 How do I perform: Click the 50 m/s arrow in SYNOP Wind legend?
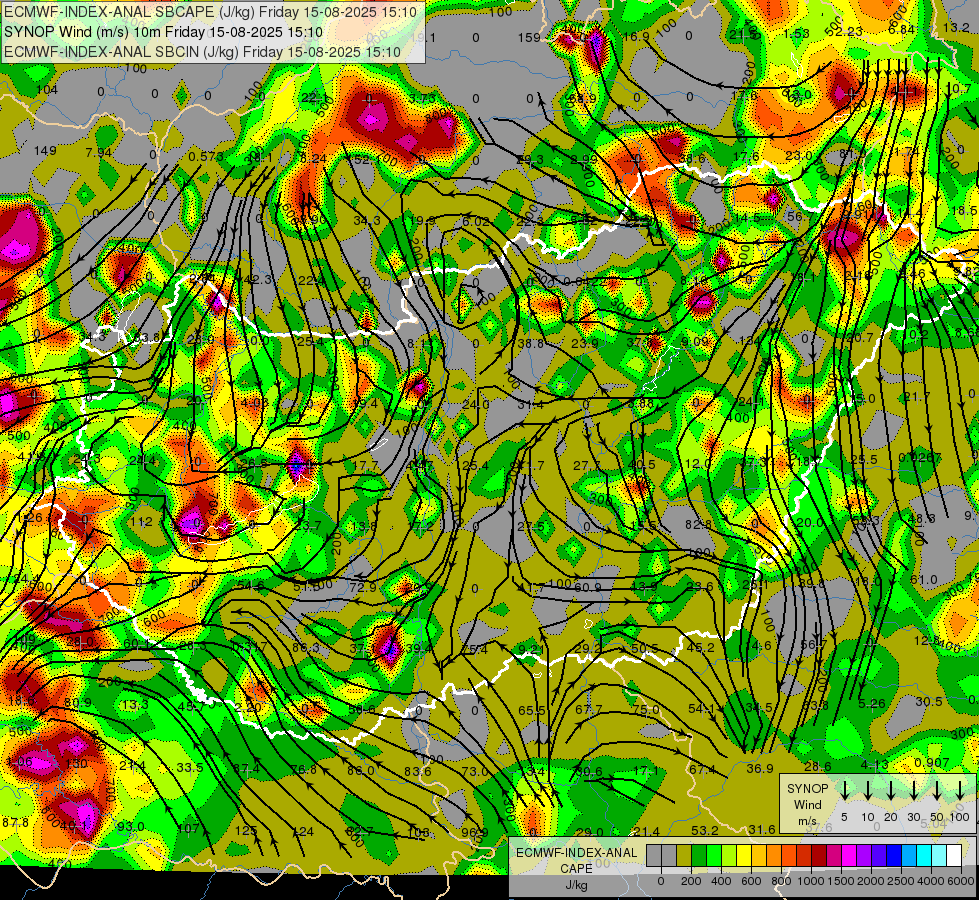[937, 790]
